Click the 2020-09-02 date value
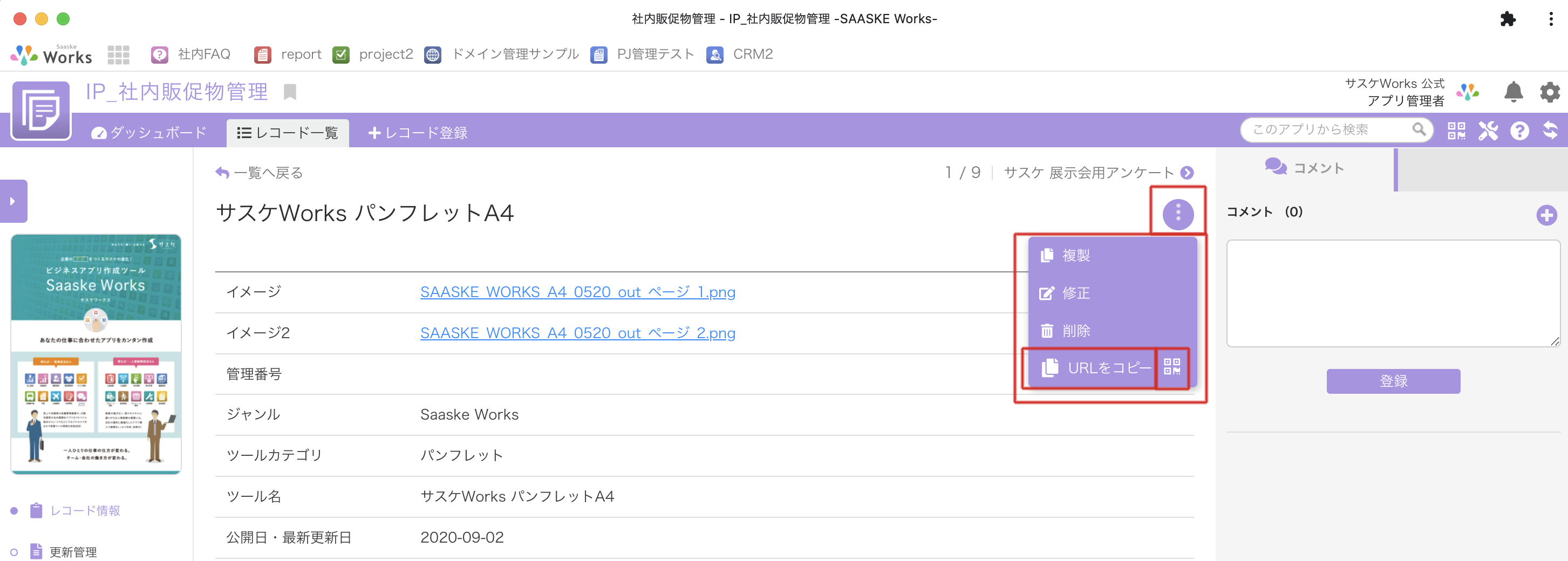This screenshot has height=561, width=1568. 462,538
